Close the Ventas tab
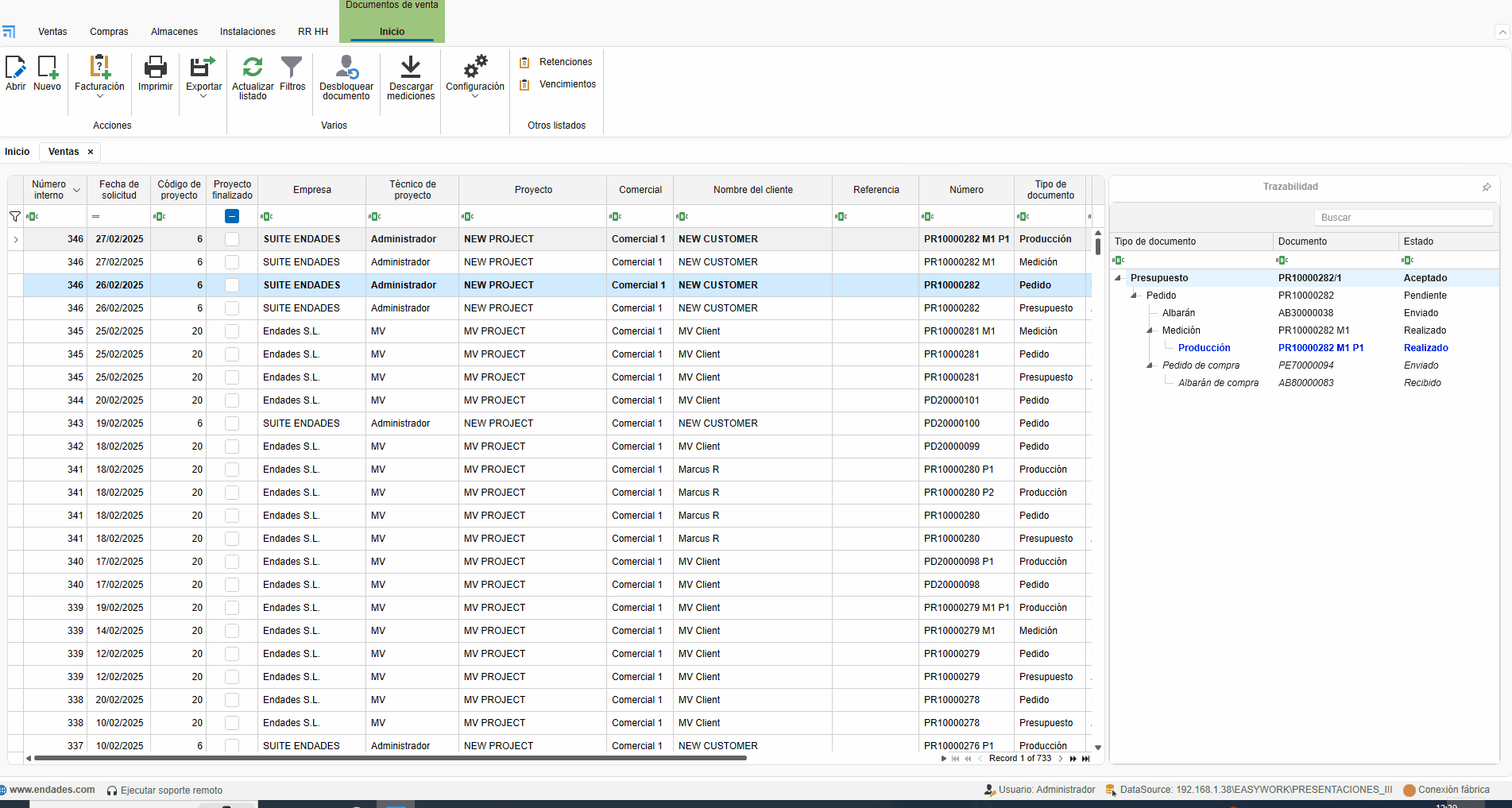The width and height of the screenshot is (1512, 808). (x=91, y=152)
